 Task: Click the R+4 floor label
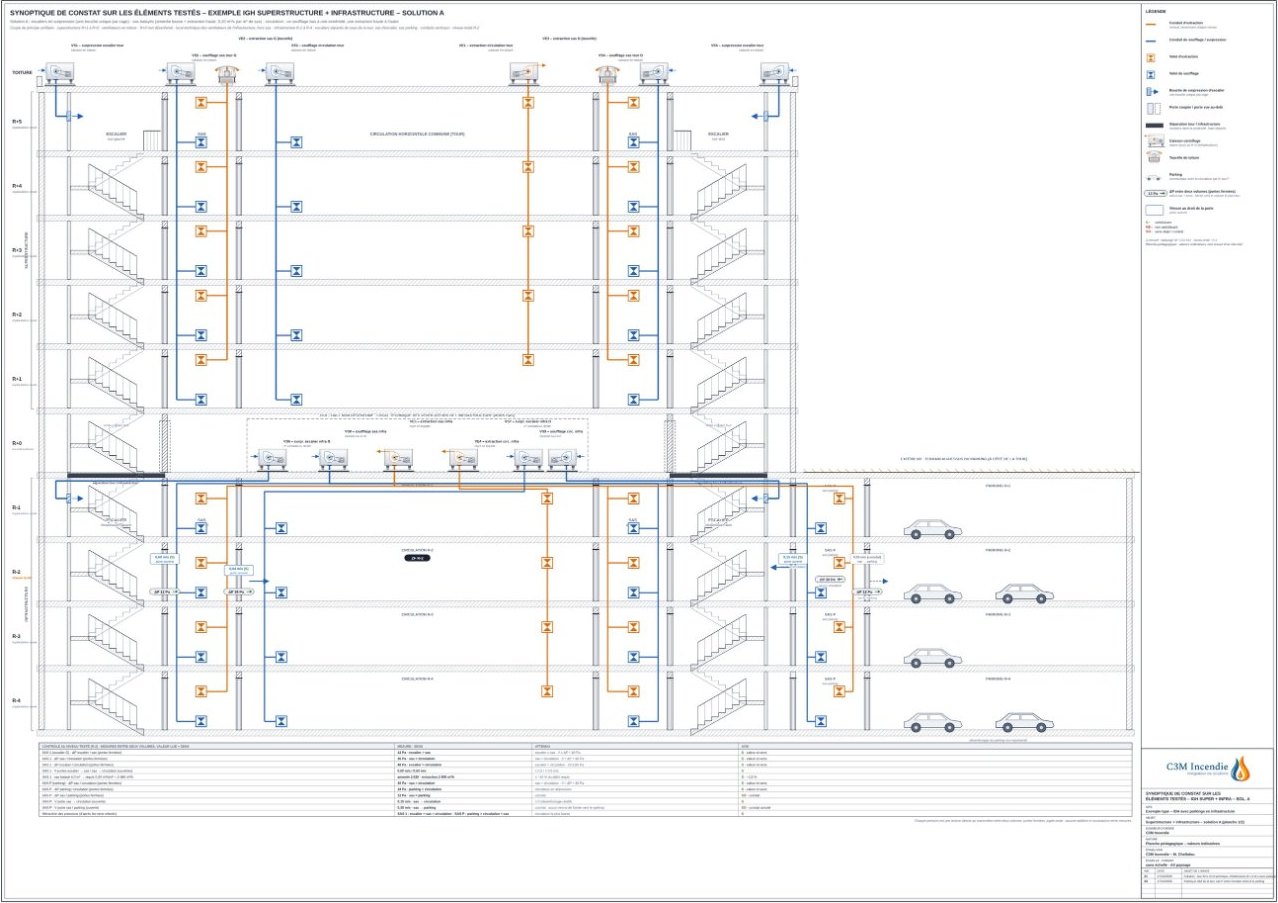pyautogui.click(x=17, y=186)
